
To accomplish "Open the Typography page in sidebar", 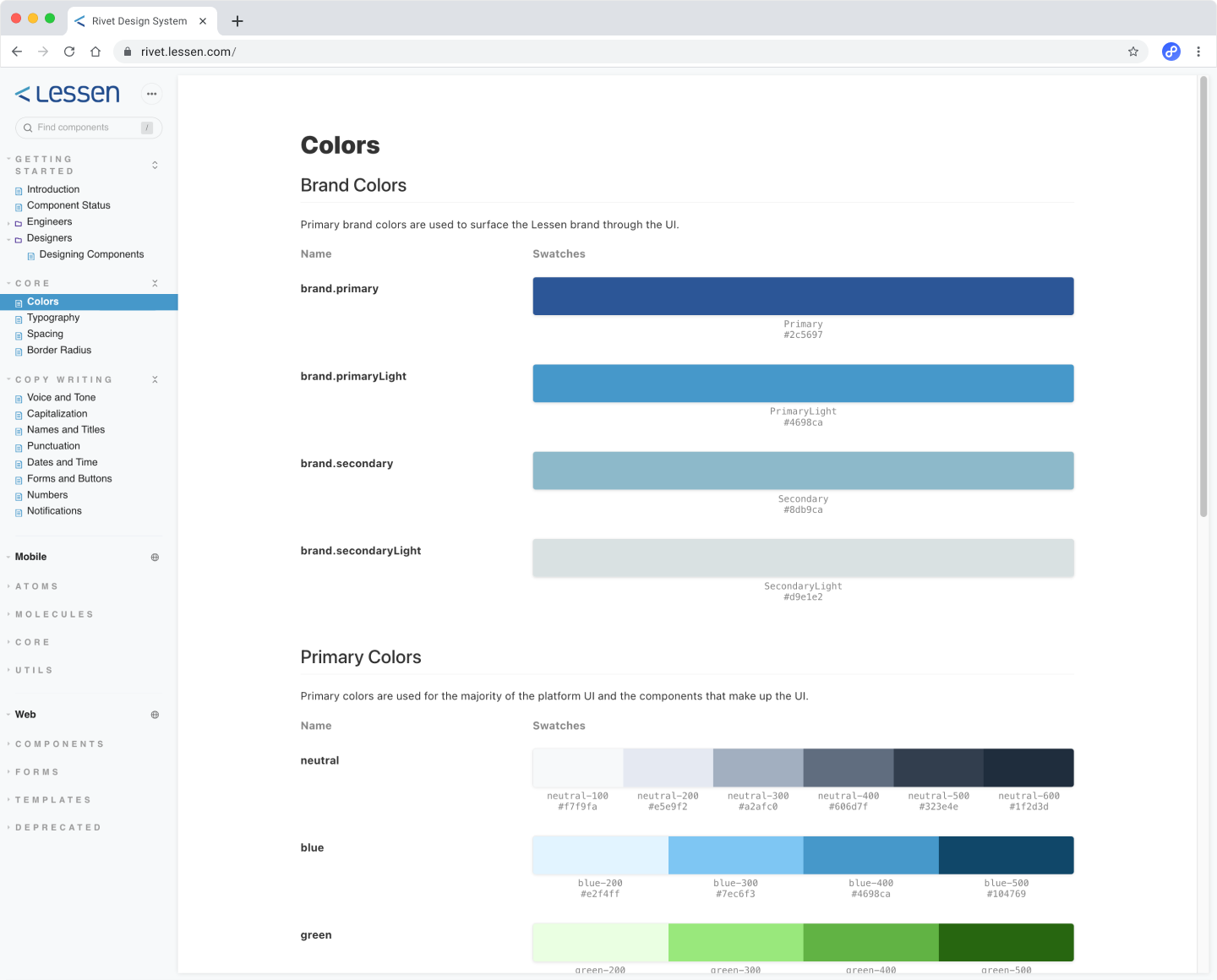I will click(x=53, y=318).
